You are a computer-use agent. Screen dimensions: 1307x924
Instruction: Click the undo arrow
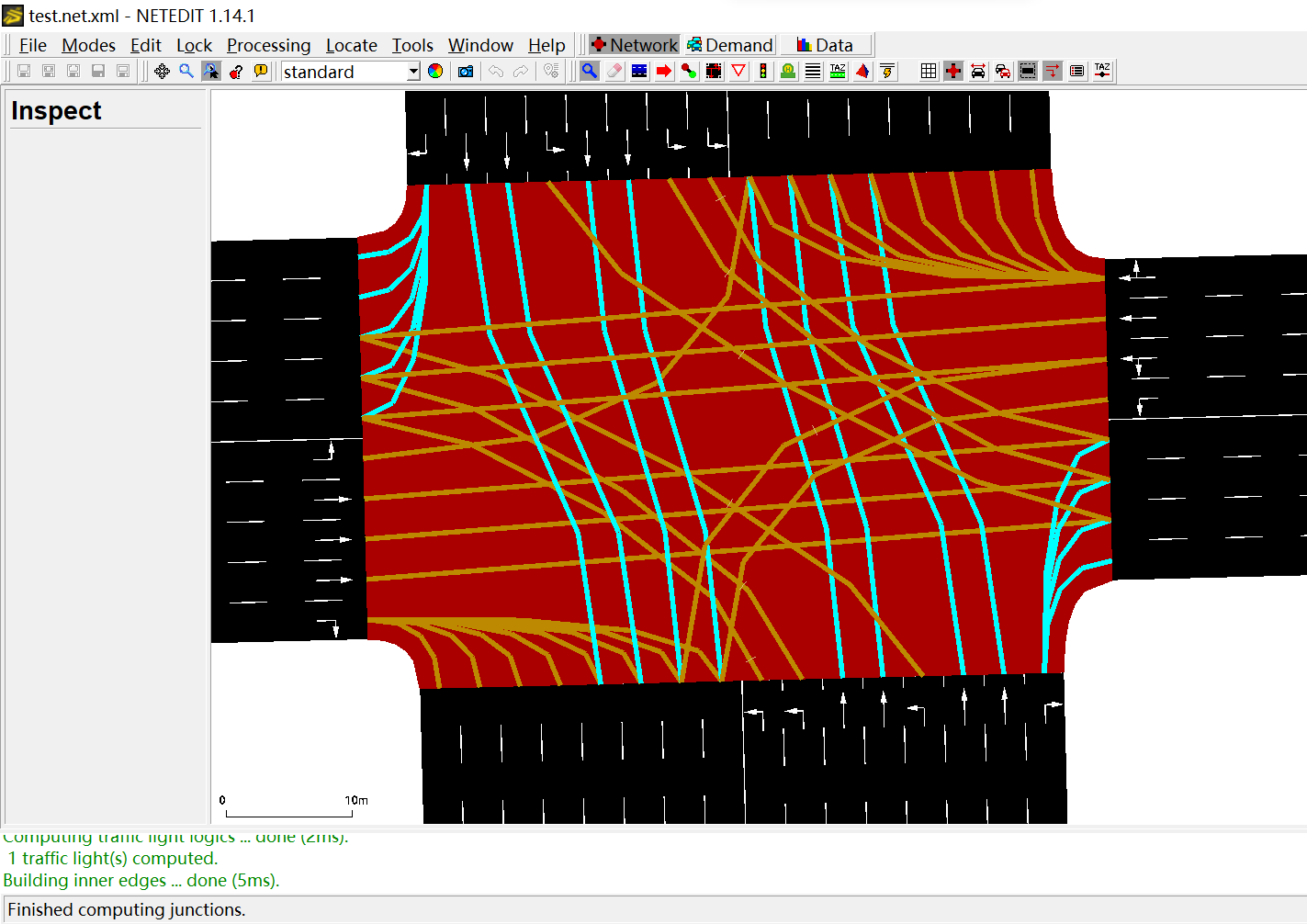click(x=496, y=71)
